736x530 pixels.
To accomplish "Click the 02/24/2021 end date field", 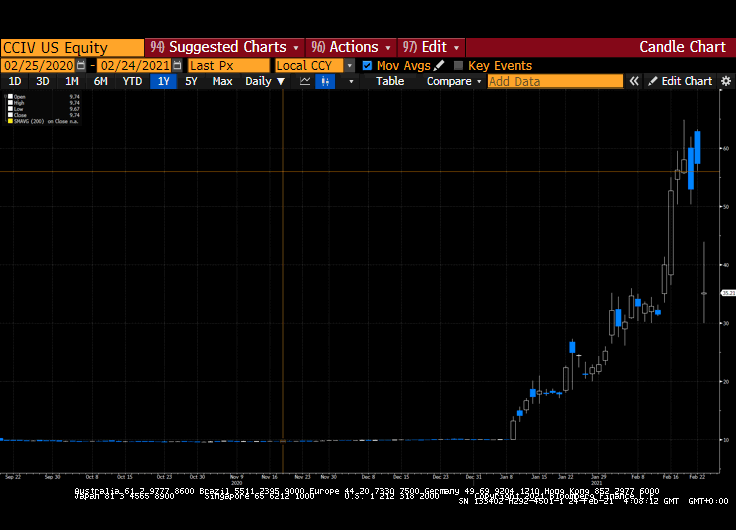I will [135, 65].
